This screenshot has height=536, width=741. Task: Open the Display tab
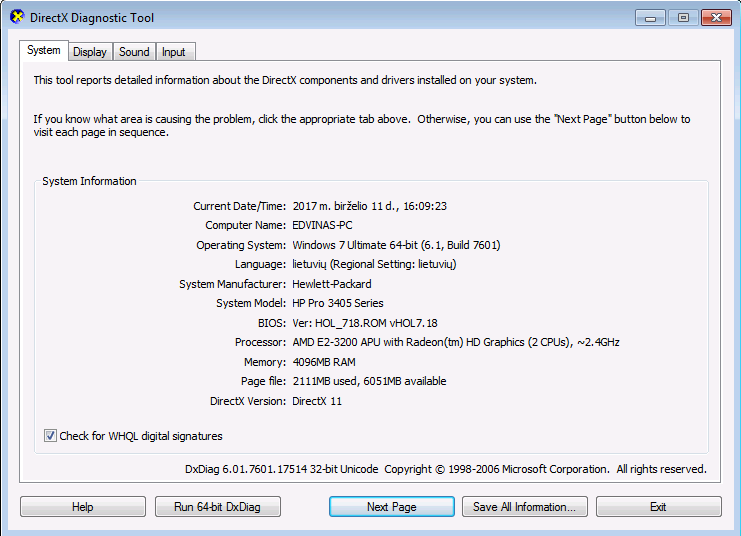click(90, 52)
